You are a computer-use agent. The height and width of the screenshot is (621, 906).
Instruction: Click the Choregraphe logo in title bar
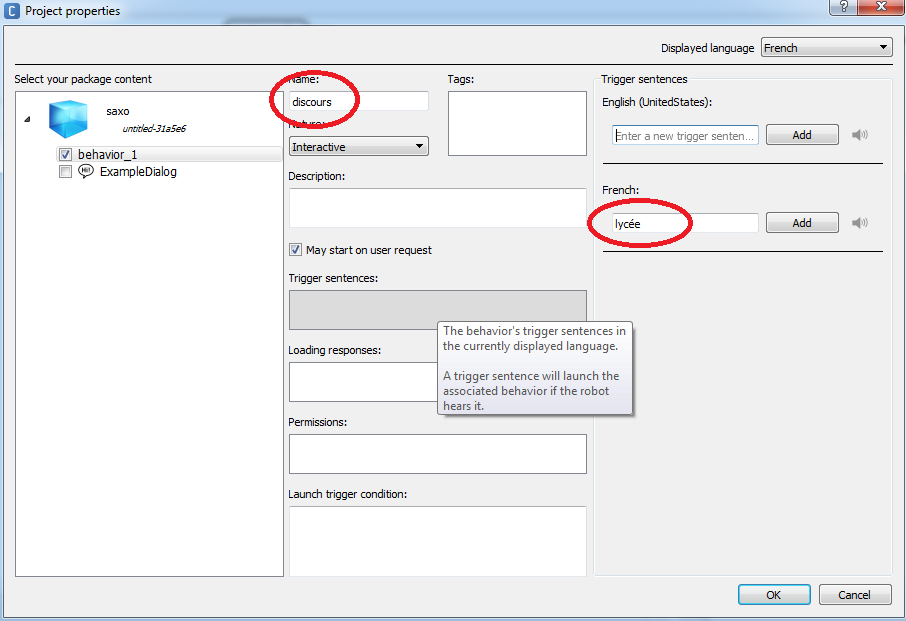pos(12,11)
